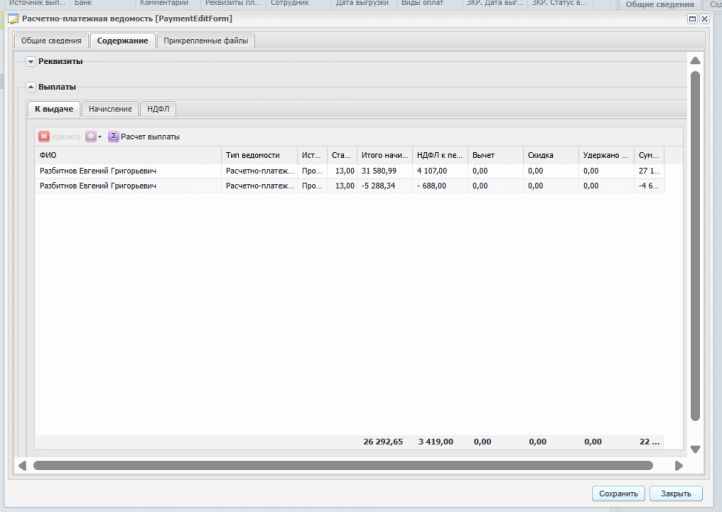Expand the Реквизиты section
722x512 pixels.
tap(30, 61)
